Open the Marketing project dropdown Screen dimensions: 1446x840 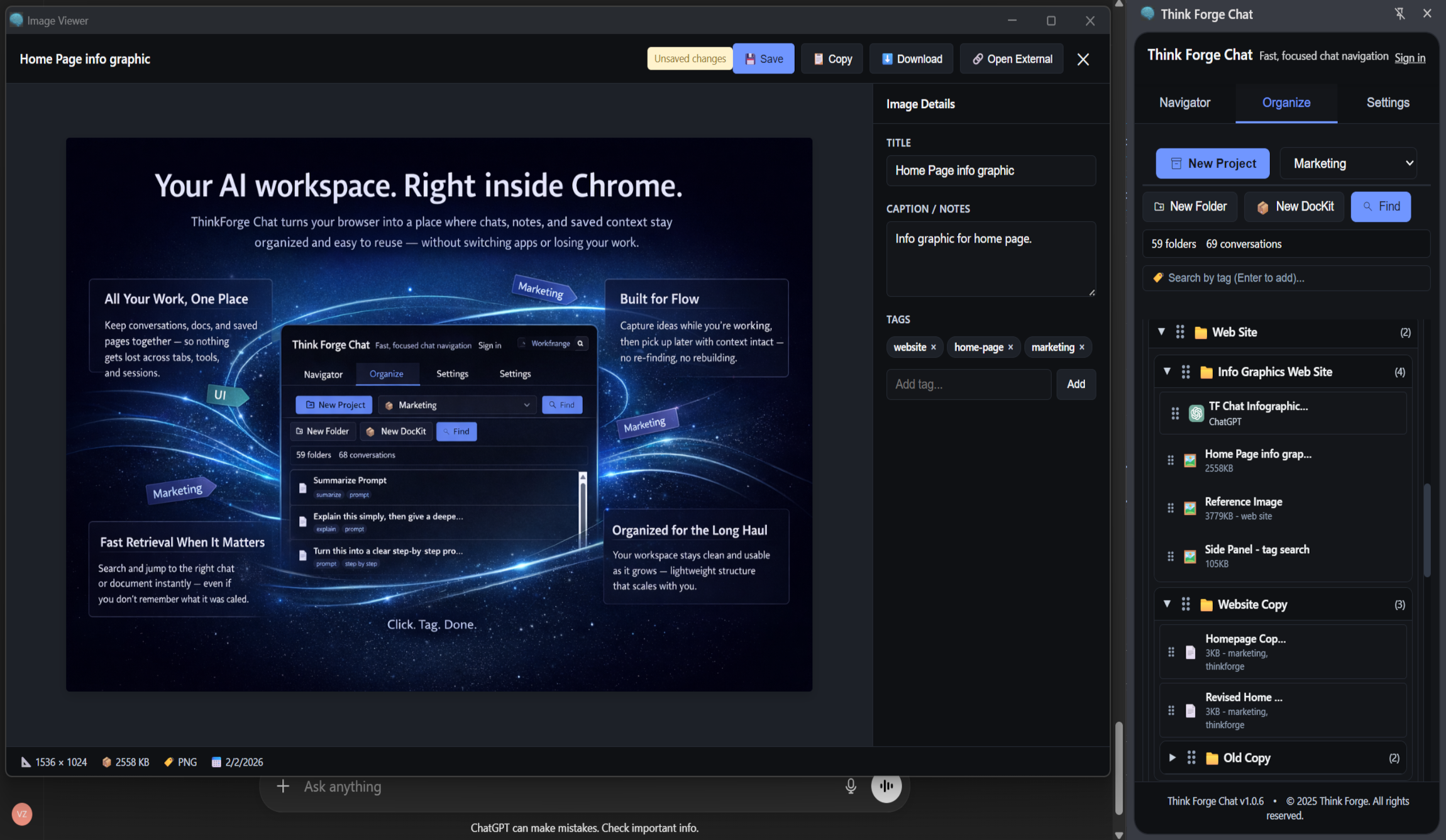click(x=1348, y=163)
